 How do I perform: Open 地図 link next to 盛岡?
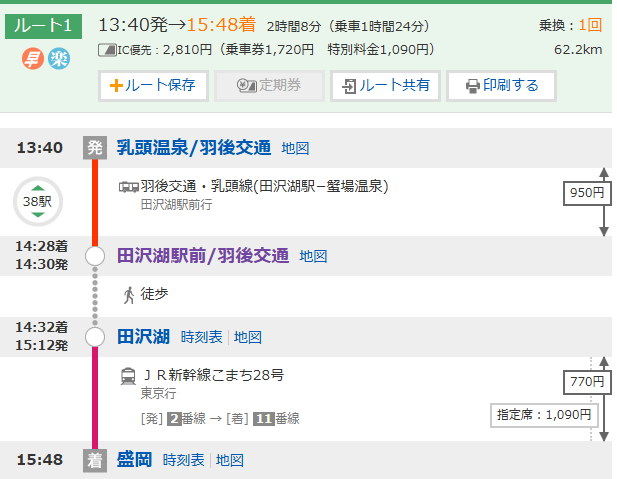(230, 460)
